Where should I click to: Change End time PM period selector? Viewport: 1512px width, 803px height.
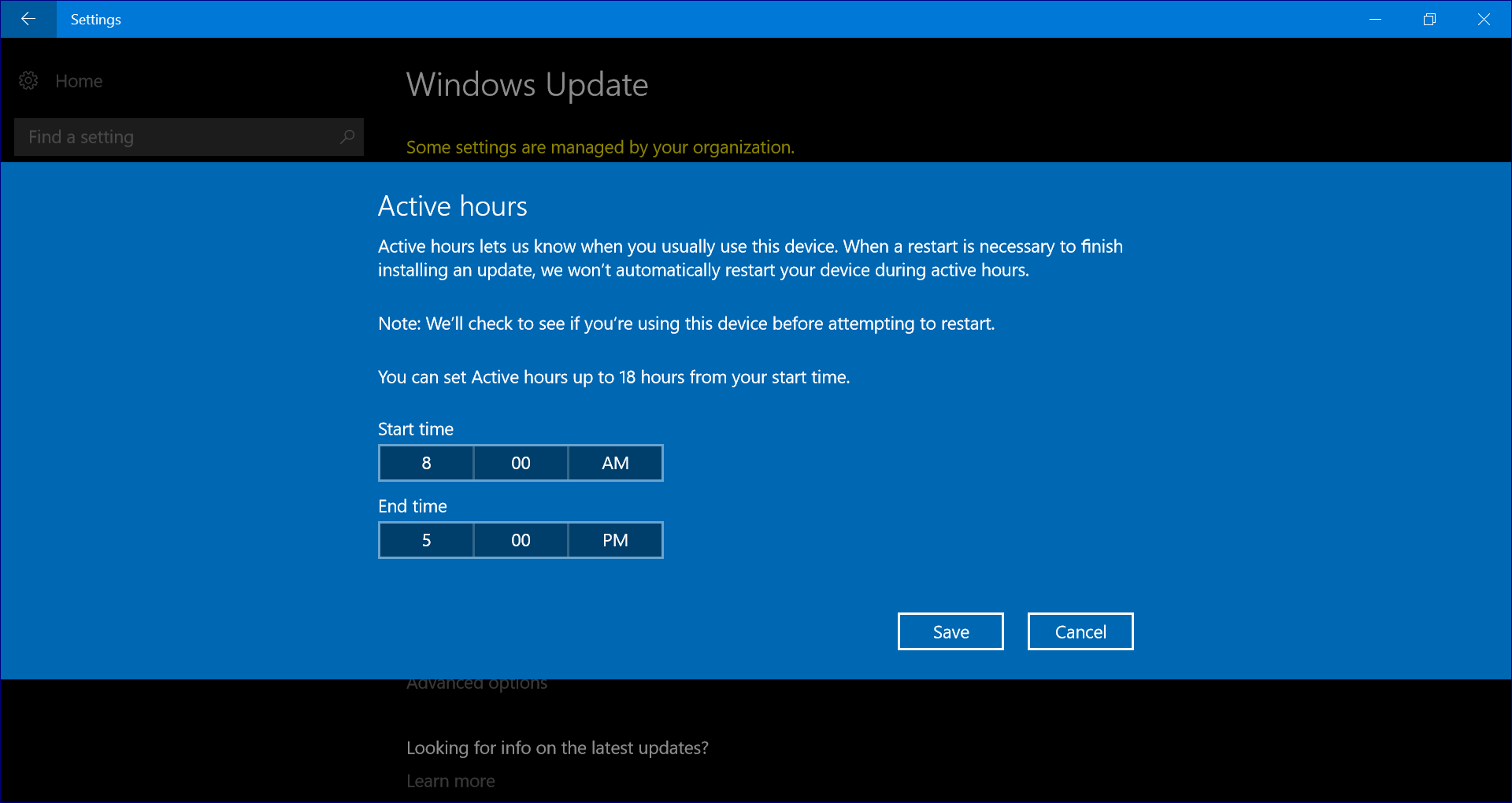pyautogui.click(x=615, y=540)
